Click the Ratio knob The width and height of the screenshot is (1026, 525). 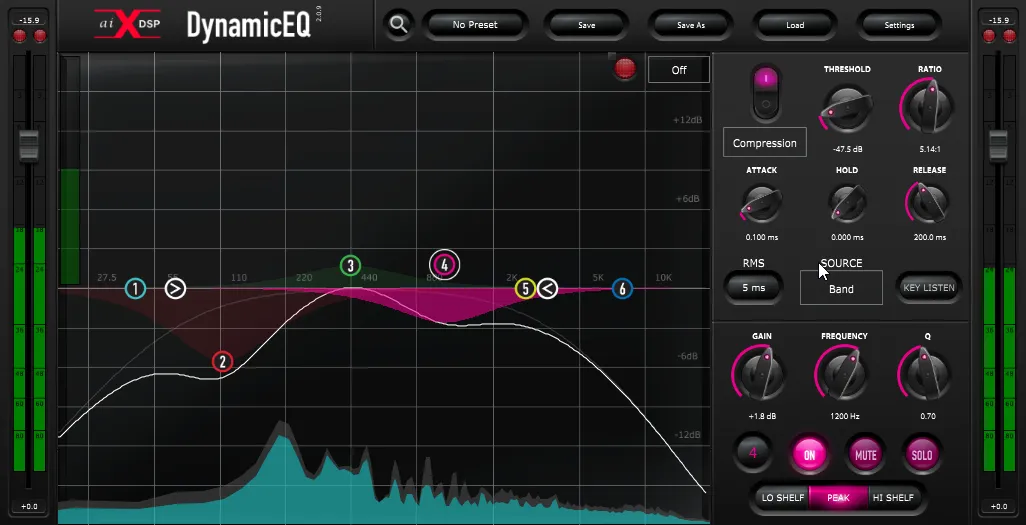click(x=930, y=107)
